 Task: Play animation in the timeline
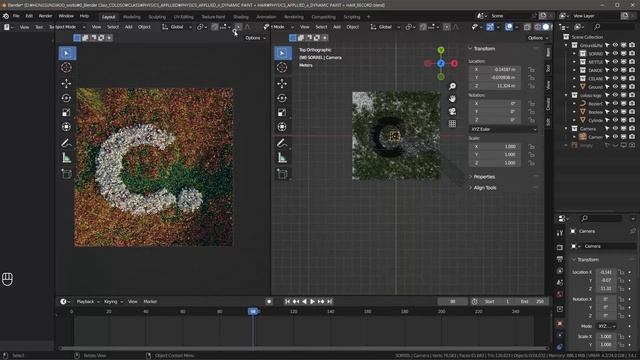pyautogui.click(x=312, y=302)
